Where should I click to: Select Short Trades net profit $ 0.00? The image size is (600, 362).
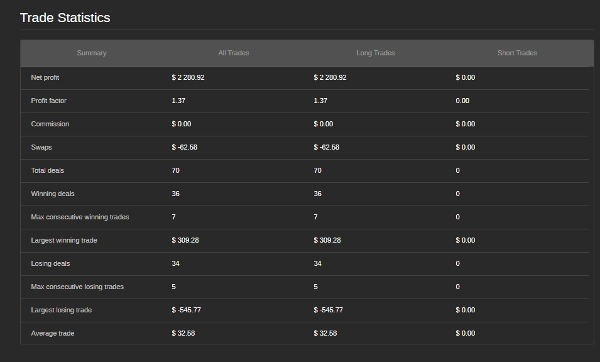tap(465, 78)
